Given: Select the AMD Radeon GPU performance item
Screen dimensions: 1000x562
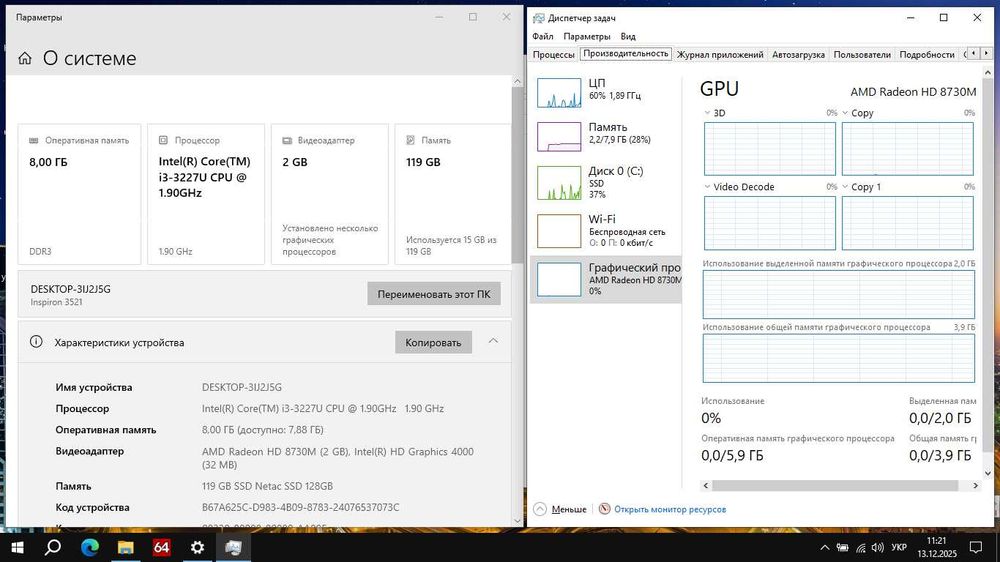Looking at the screenshot, I should point(605,279).
